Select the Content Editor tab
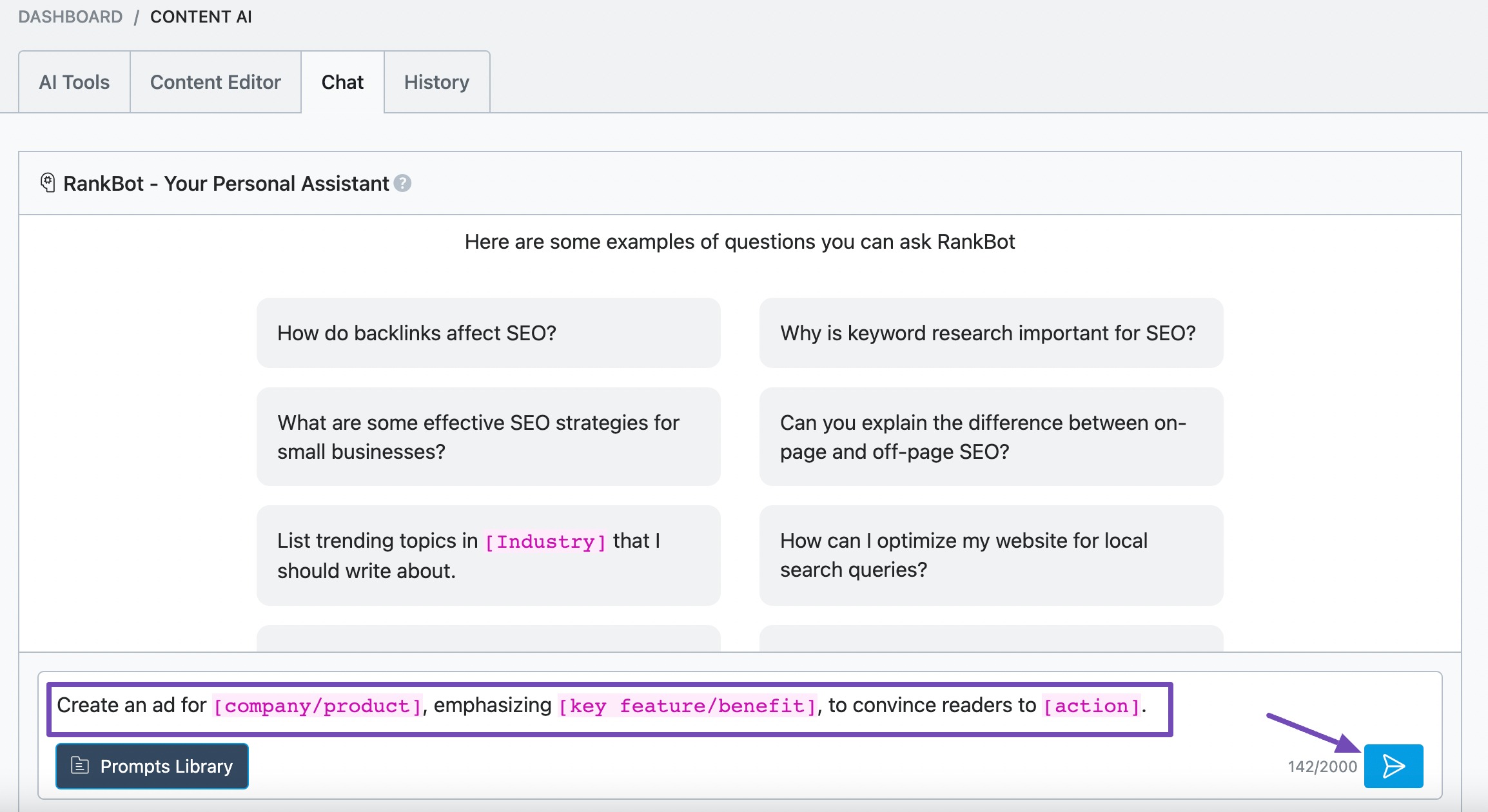 pos(215,82)
